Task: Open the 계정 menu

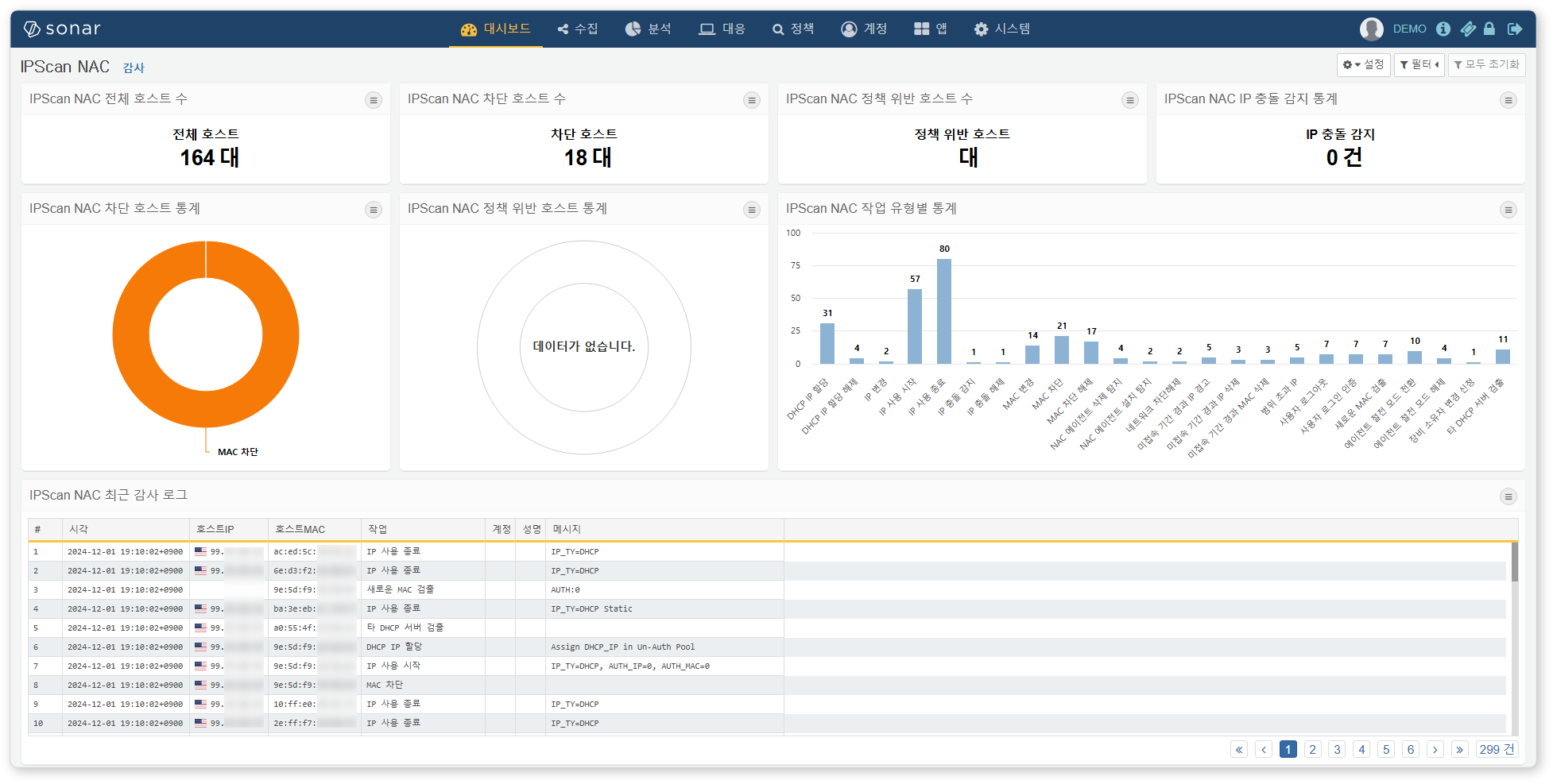Action: 865,29
